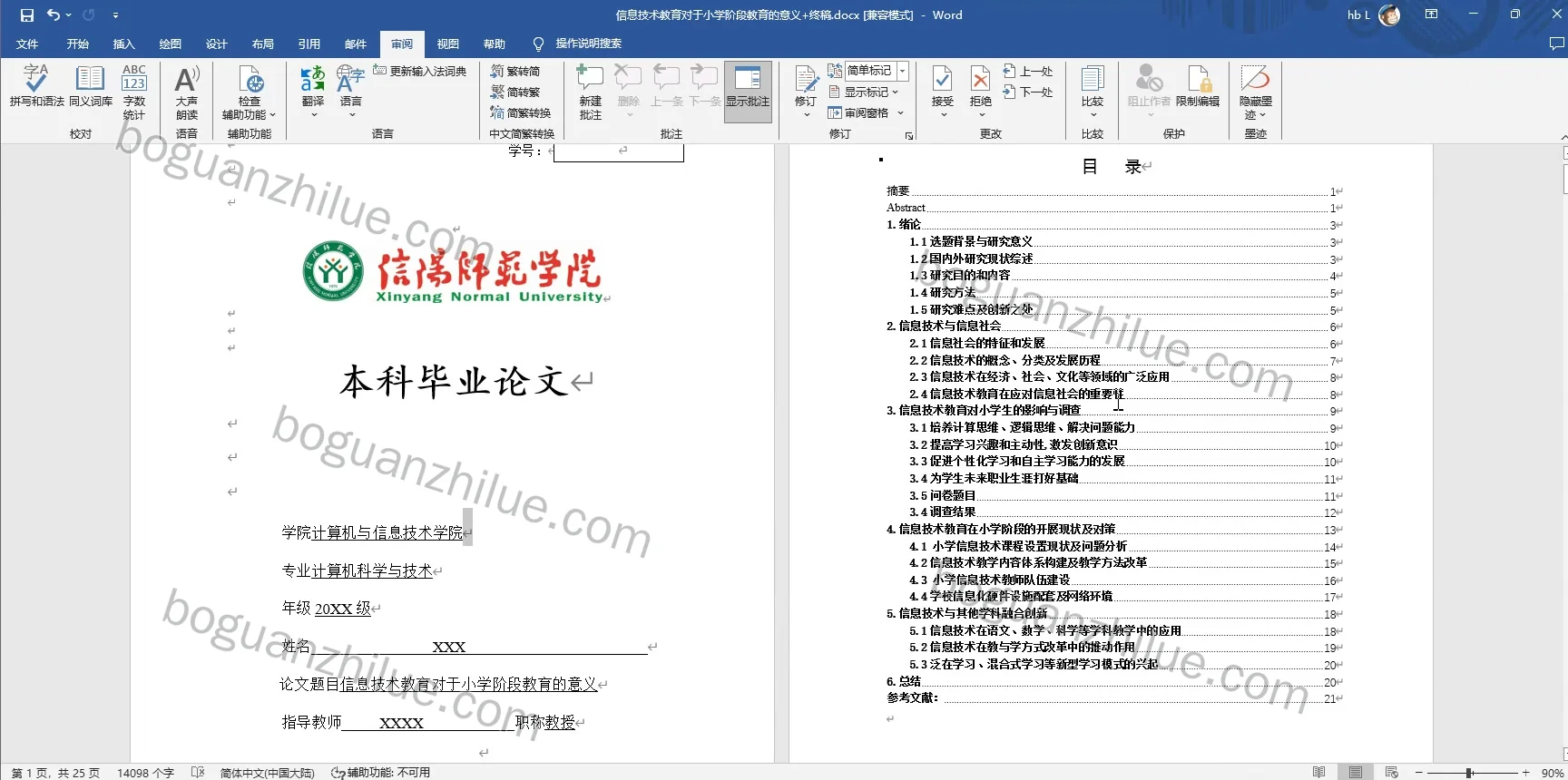Click the 拒绝 reject change icon
This screenshot has width=1568, height=780.
click(x=981, y=79)
